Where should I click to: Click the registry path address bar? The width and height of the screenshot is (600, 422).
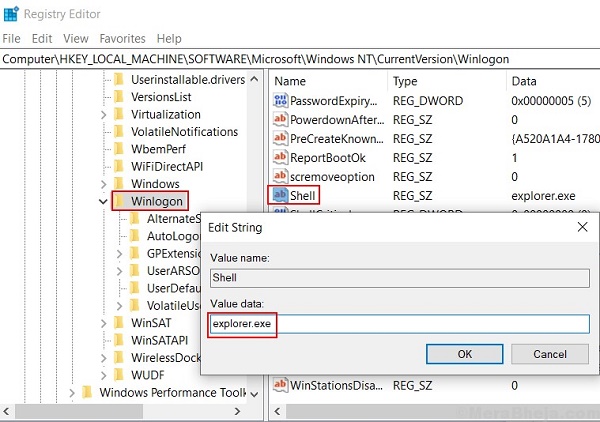coord(300,59)
